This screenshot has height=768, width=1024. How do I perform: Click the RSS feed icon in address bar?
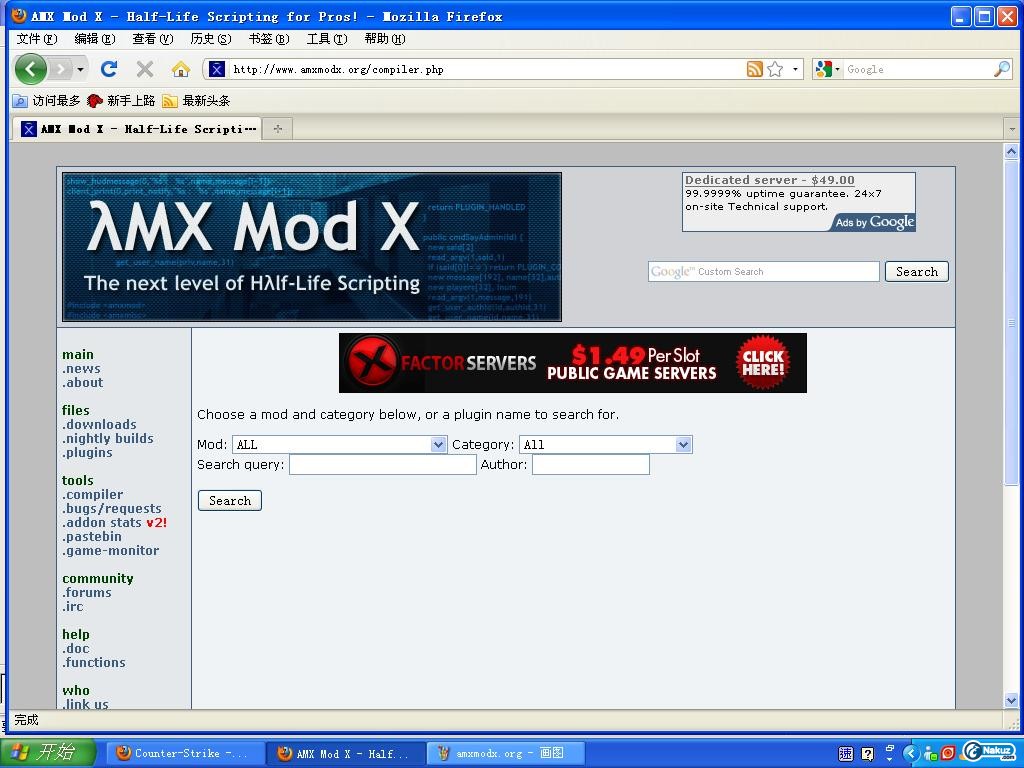coord(754,69)
